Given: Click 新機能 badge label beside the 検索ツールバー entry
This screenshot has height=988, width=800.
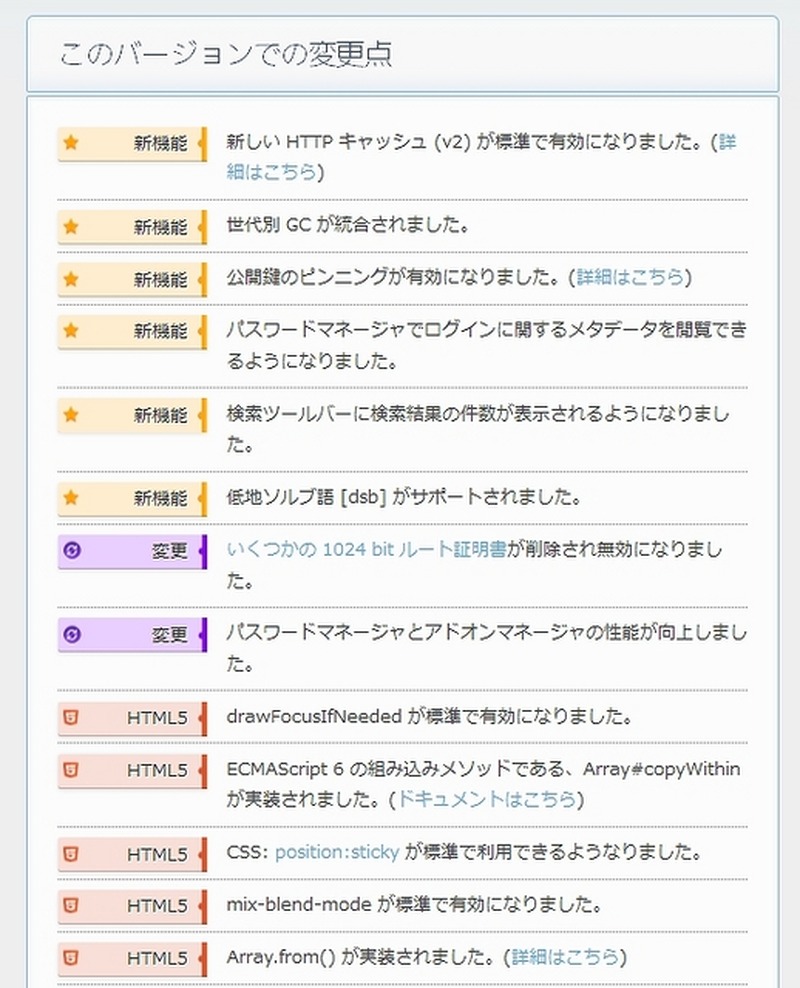Looking at the screenshot, I should click(160, 414).
